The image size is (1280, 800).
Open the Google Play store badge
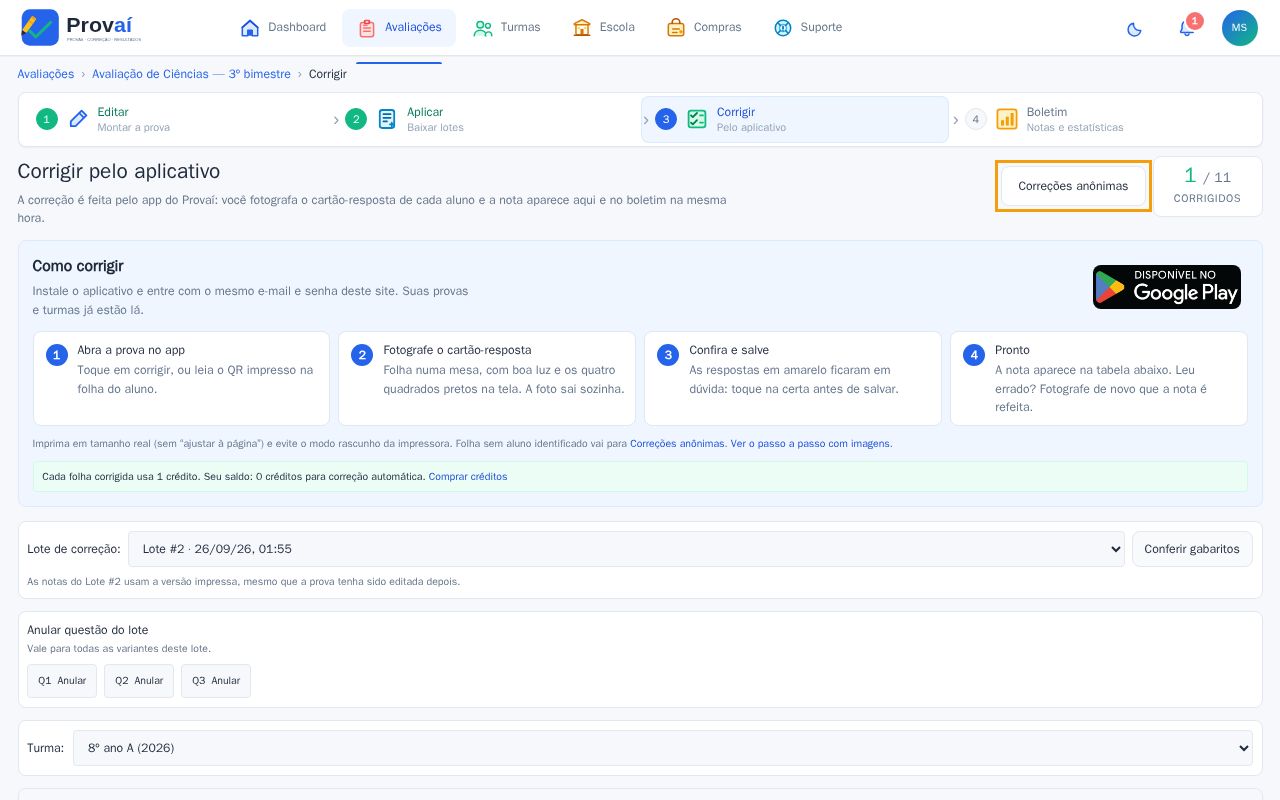pos(1167,287)
